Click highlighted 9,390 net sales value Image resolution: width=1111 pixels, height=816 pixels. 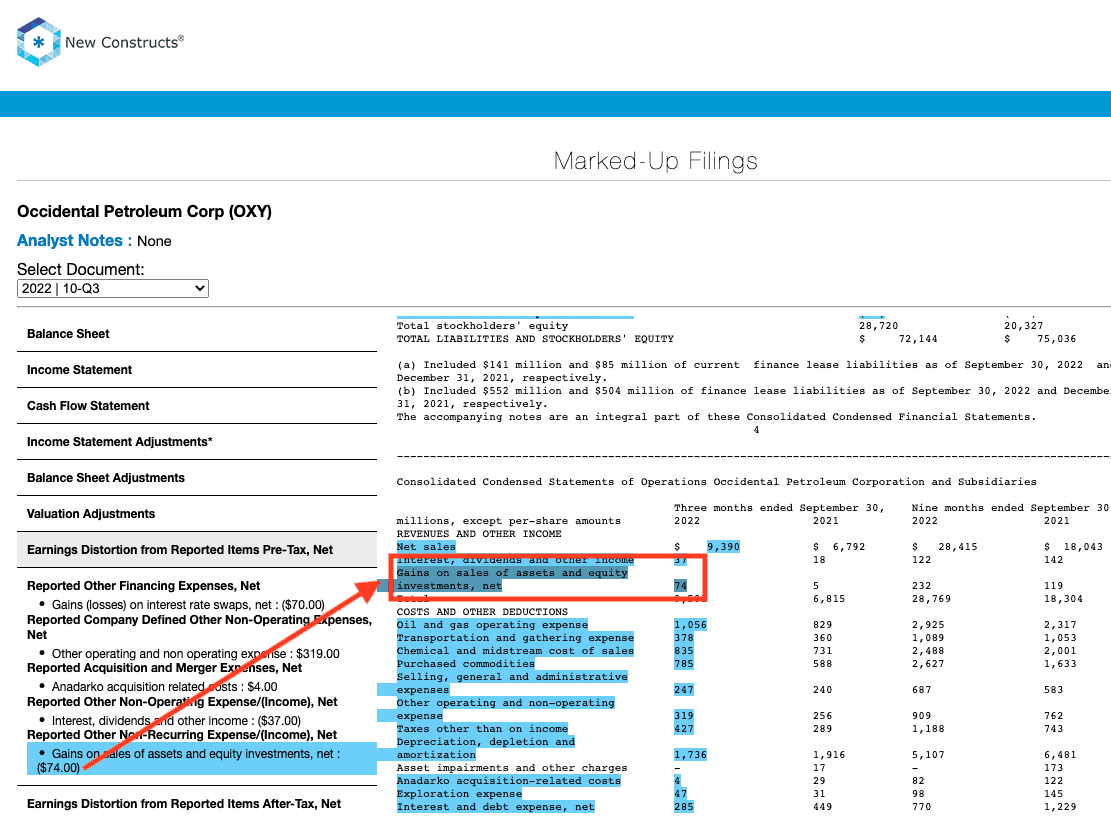click(x=723, y=547)
